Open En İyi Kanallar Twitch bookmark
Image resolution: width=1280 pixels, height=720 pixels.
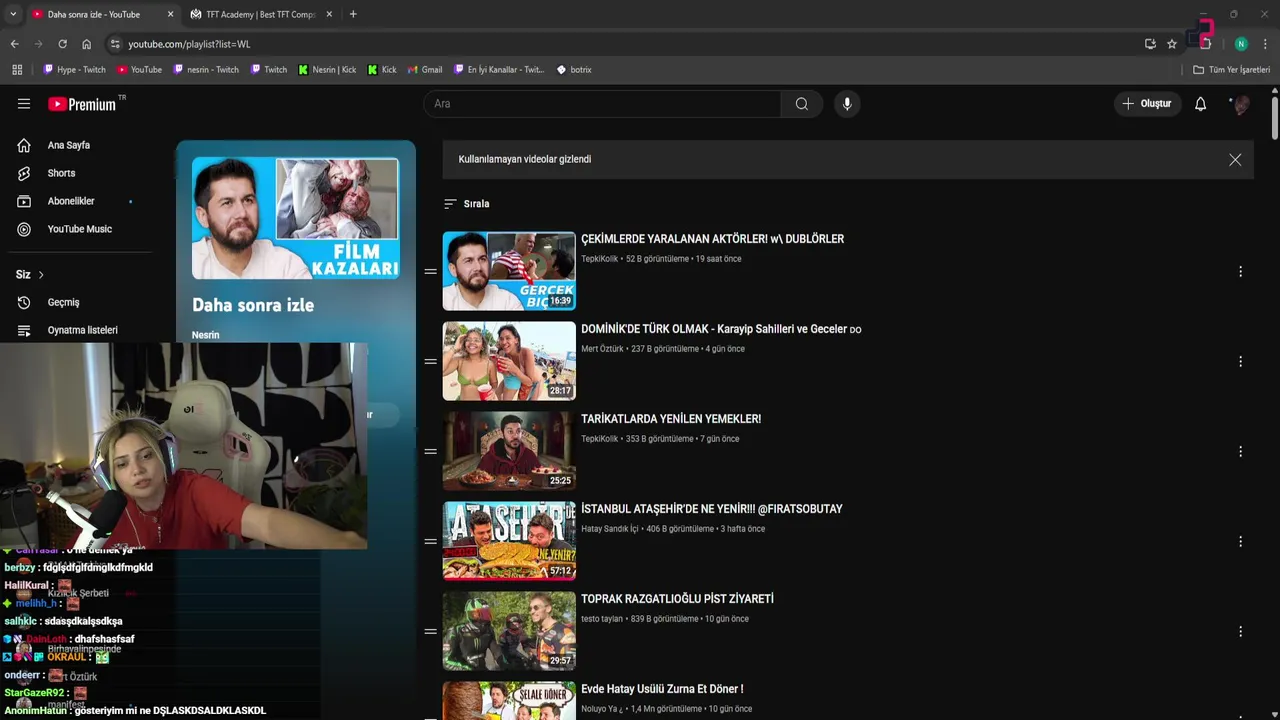[499, 70]
